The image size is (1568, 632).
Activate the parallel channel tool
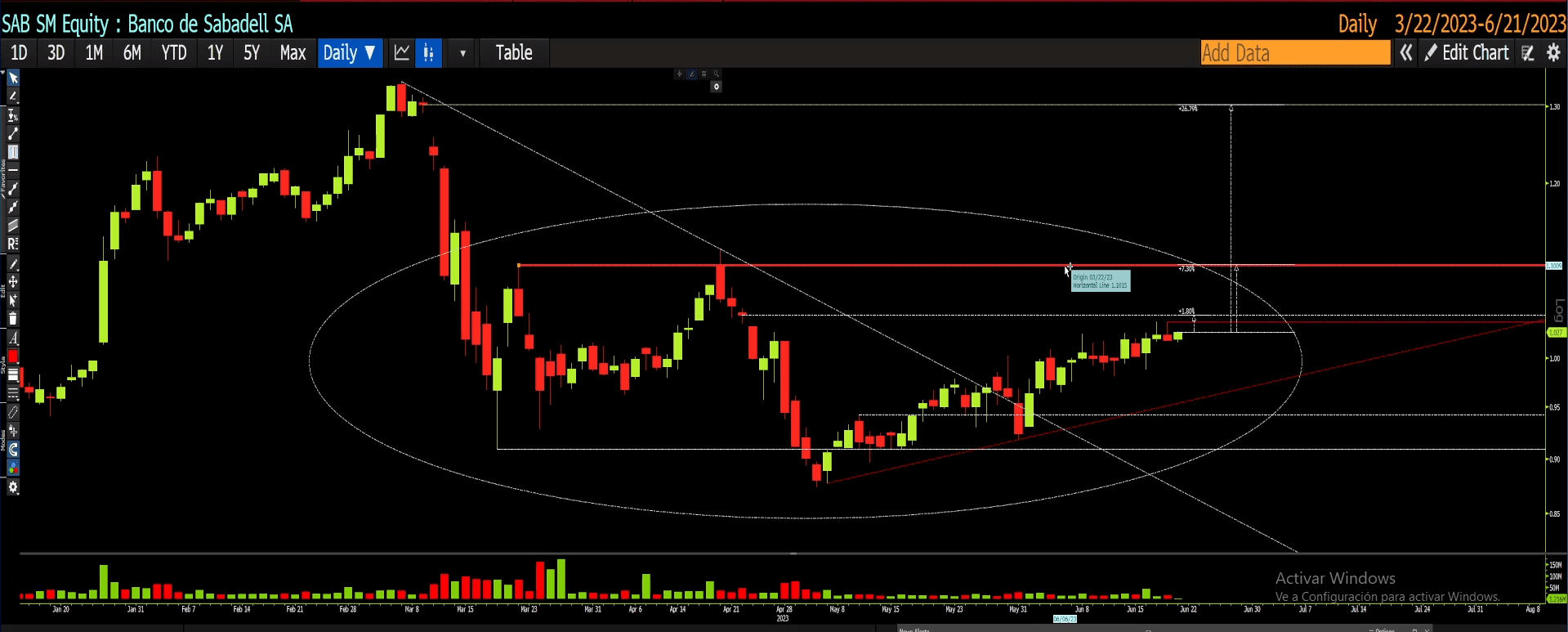click(13, 226)
